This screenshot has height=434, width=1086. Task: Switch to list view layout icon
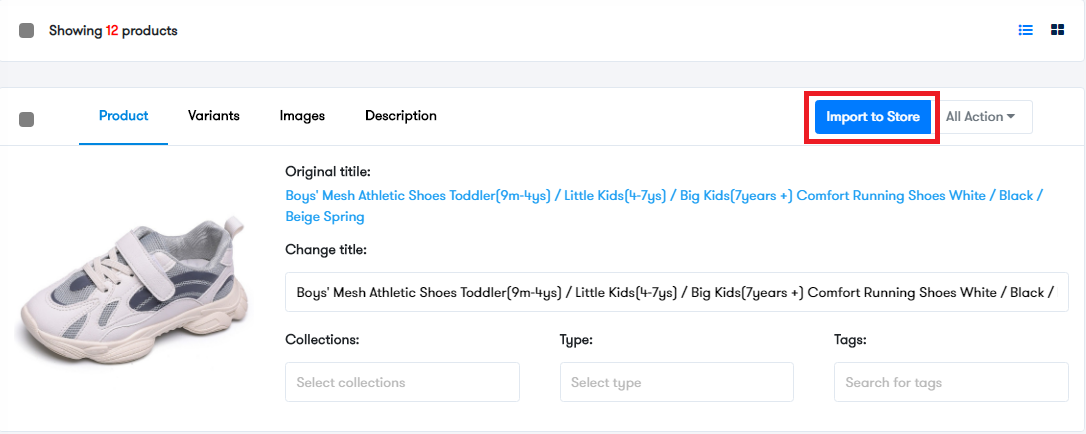(1026, 30)
